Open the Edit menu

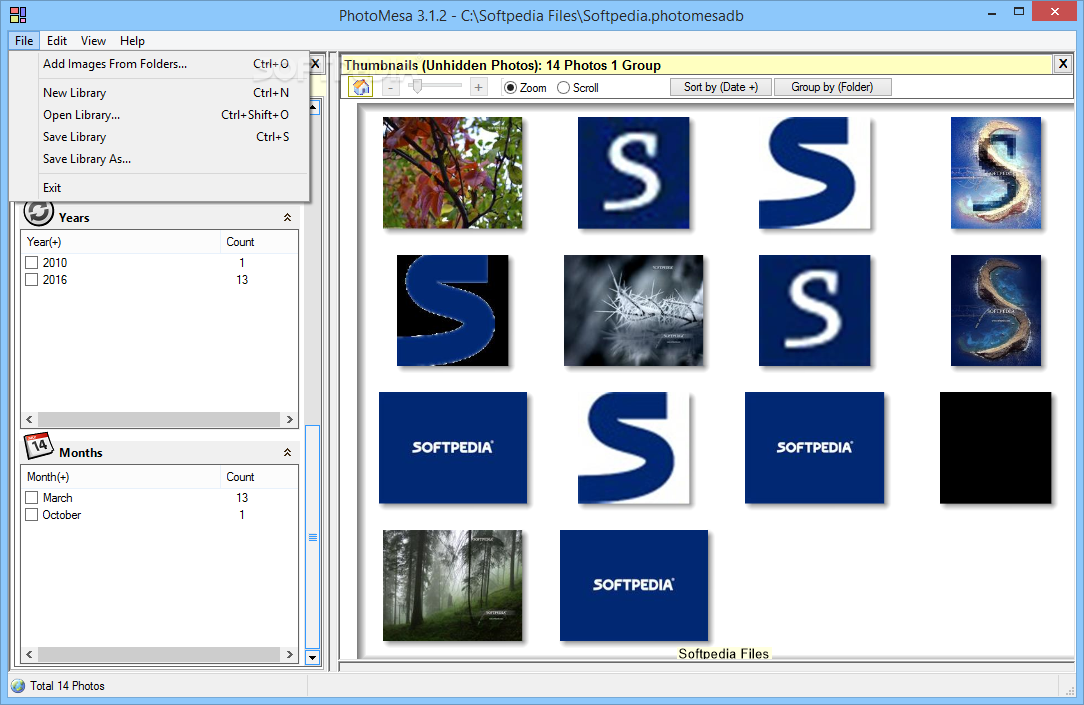point(57,41)
